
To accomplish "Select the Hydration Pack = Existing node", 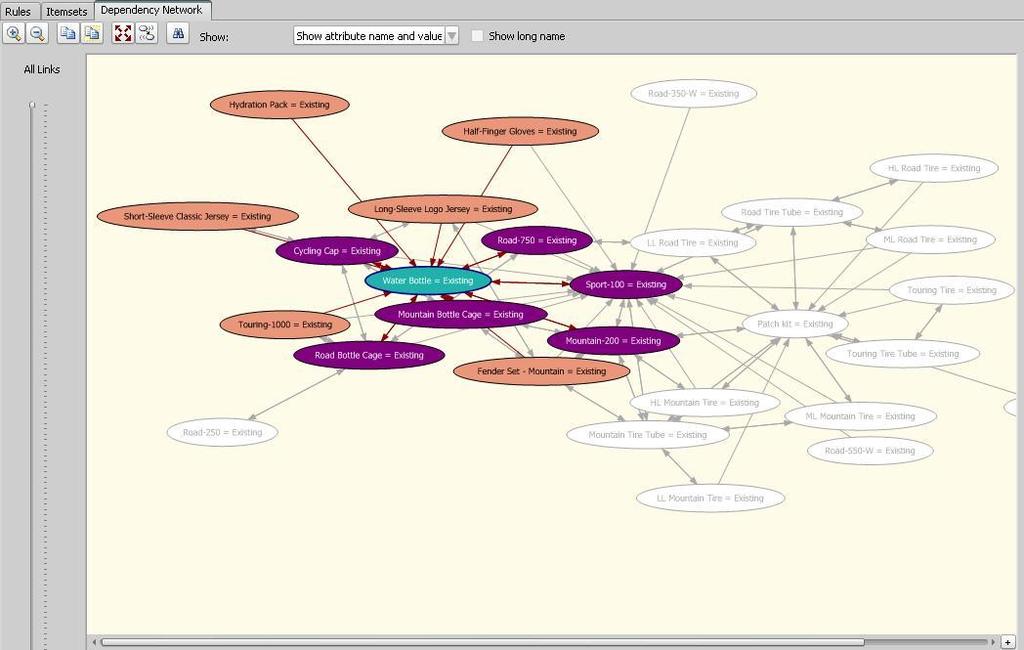I will pos(280,105).
